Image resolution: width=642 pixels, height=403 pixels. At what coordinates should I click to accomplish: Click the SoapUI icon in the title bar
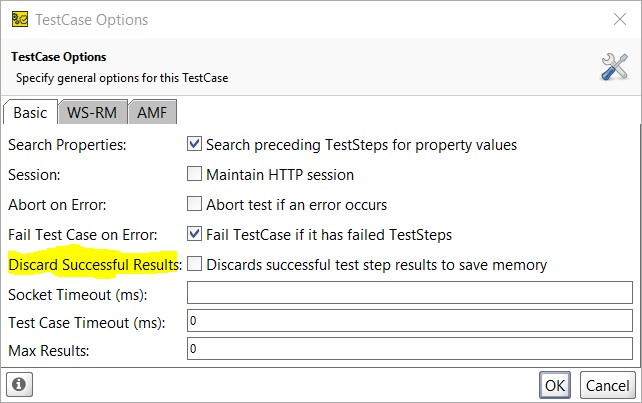(19, 19)
